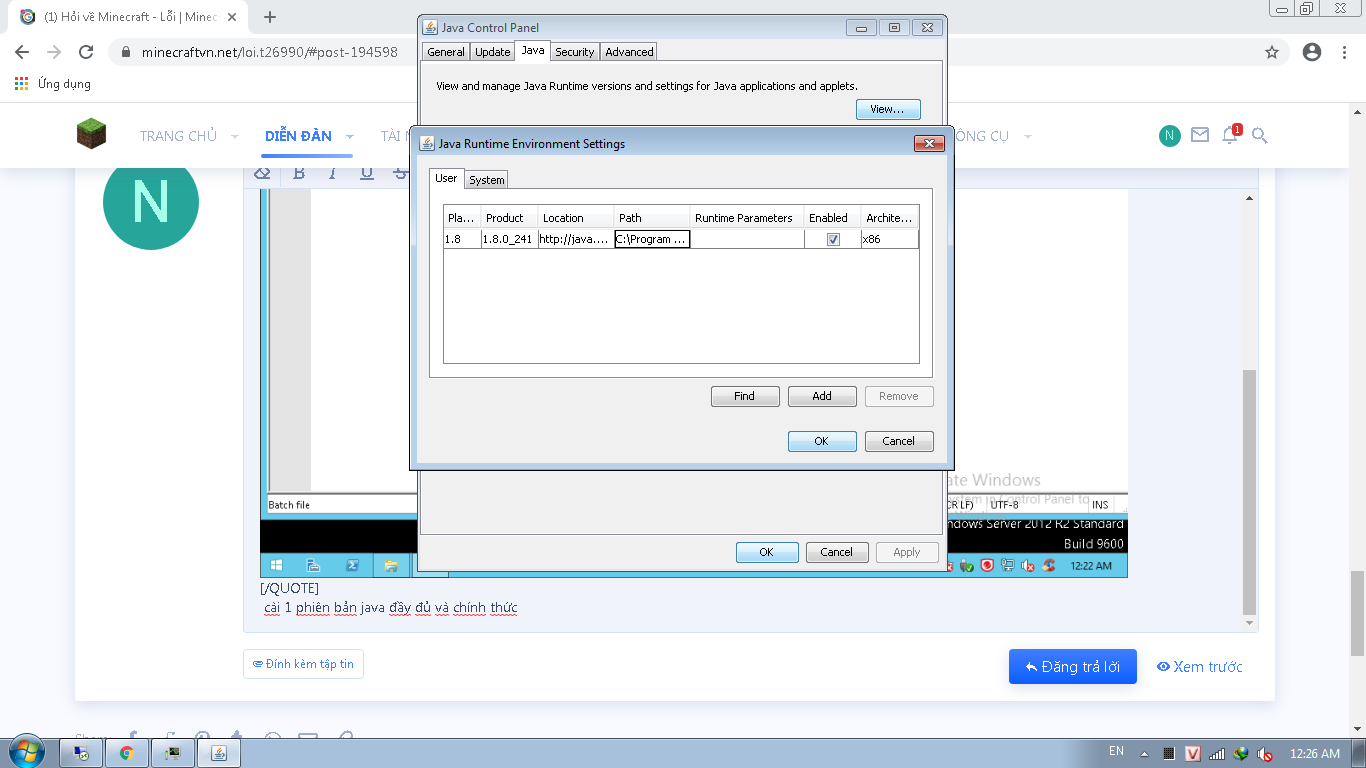Go back in Chrome

[x=22, y=52]
